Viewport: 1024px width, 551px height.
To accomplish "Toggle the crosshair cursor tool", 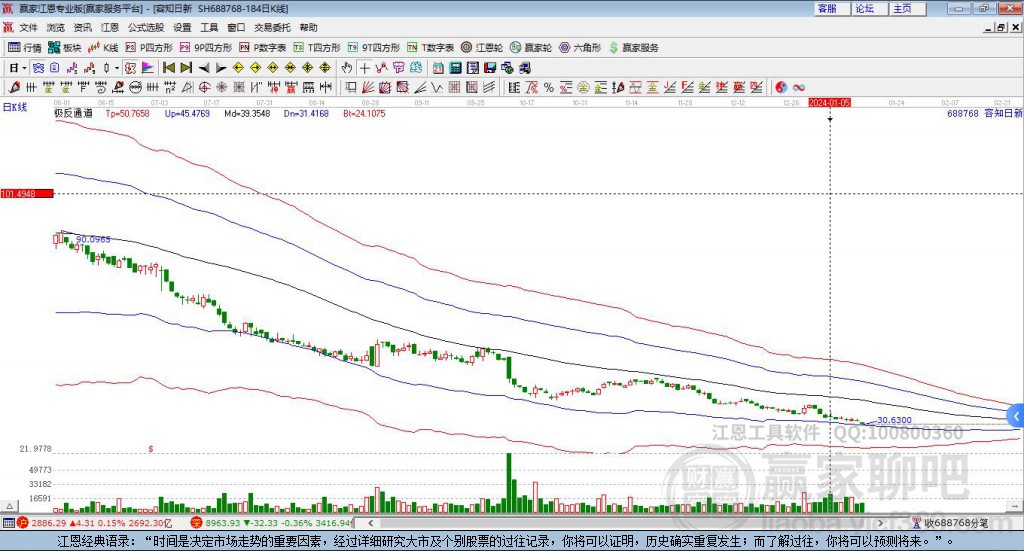I will click(365, 68).
